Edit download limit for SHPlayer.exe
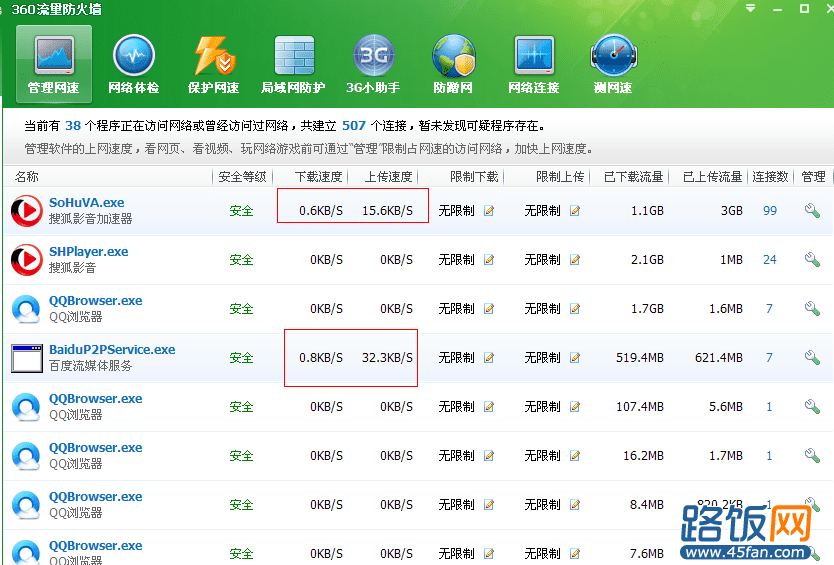Viewport: 834px width, 565px height. 489,260
